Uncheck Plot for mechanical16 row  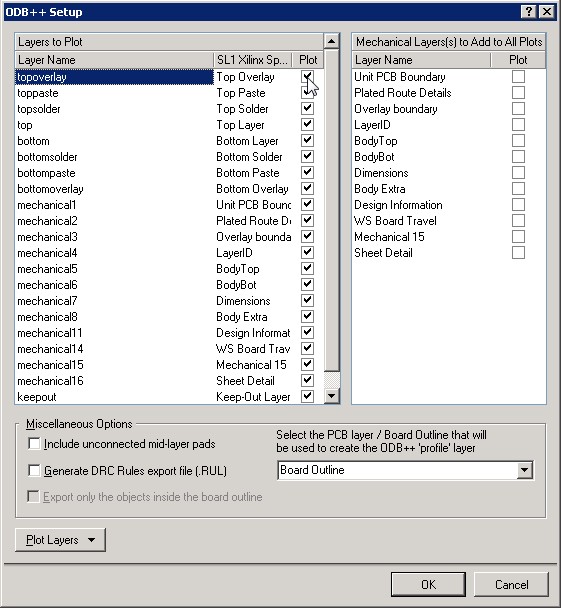tap(307, 380)
